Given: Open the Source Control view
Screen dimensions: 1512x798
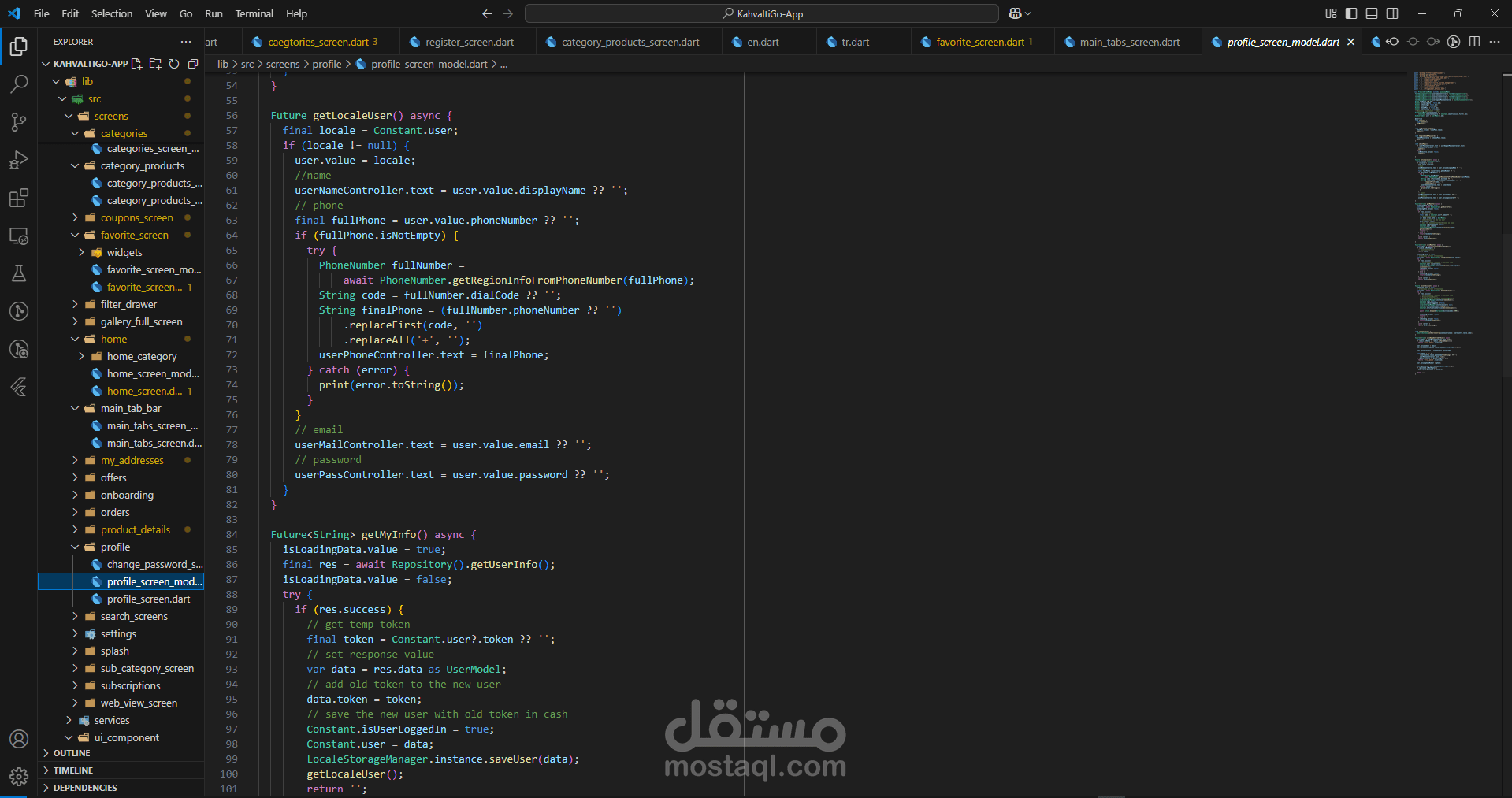Looking at the screenshot, I should (19, 122).
